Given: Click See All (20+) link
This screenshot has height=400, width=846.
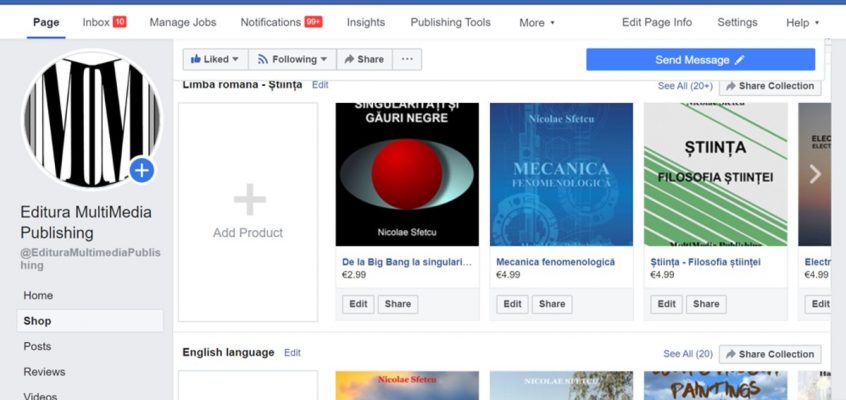Looking at the screenshot, I should [685, 86].
